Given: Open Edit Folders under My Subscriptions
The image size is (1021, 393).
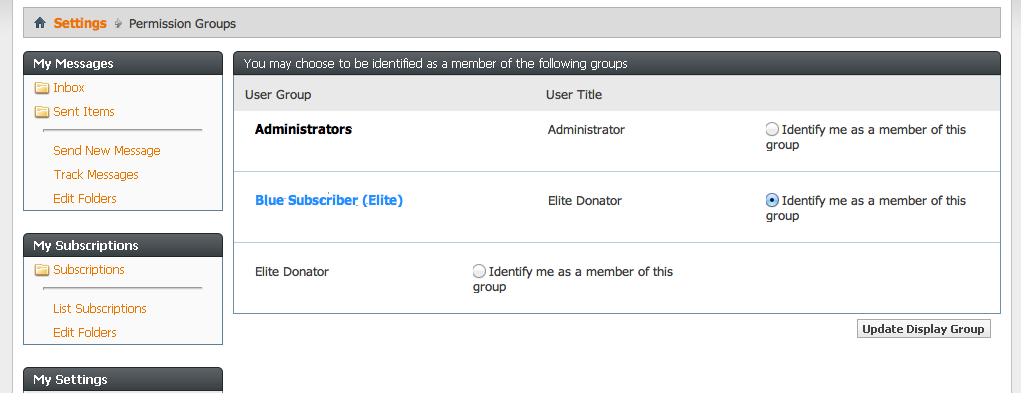Looking at the screenshot, I should (85, 333).
